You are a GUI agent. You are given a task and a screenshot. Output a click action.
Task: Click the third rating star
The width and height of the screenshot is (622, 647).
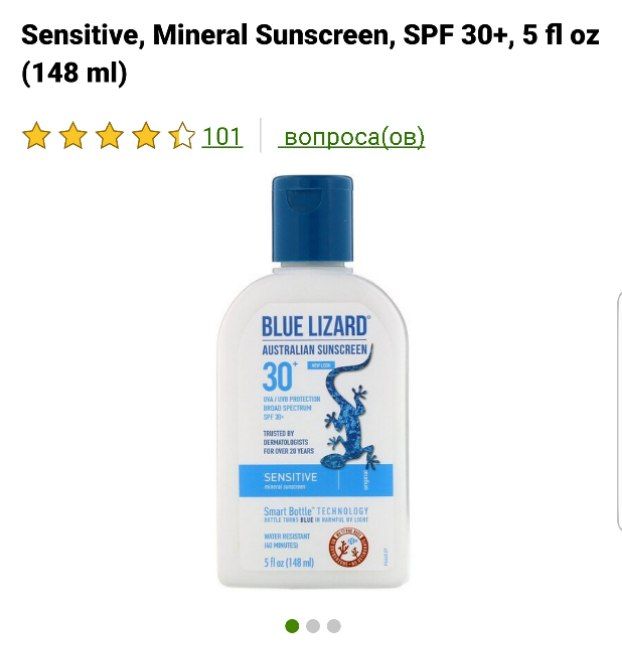pos(109,135)
